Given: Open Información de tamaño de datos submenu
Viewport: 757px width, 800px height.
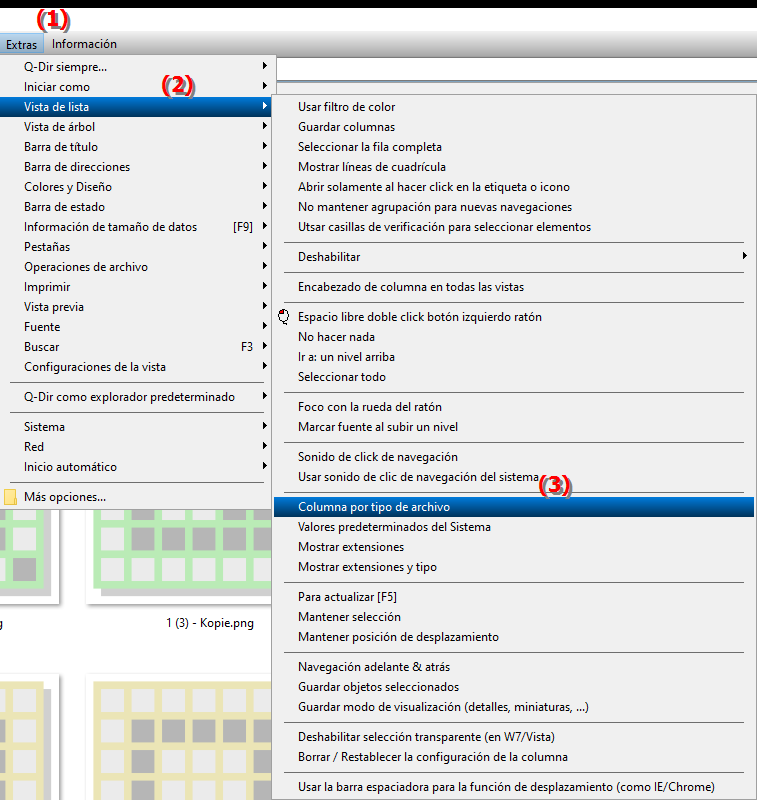Looking at the screenshot, I should (x=136, y=227).
